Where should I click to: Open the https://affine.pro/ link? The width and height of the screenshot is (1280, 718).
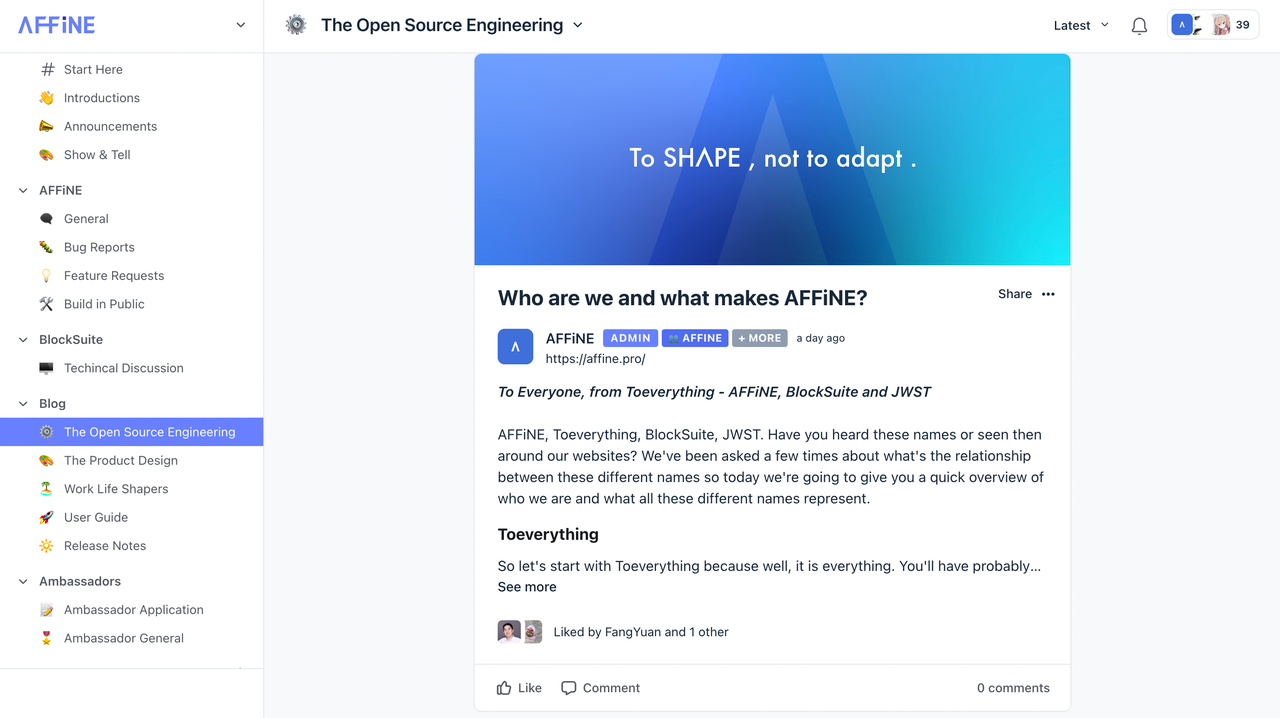click(595, 359)
